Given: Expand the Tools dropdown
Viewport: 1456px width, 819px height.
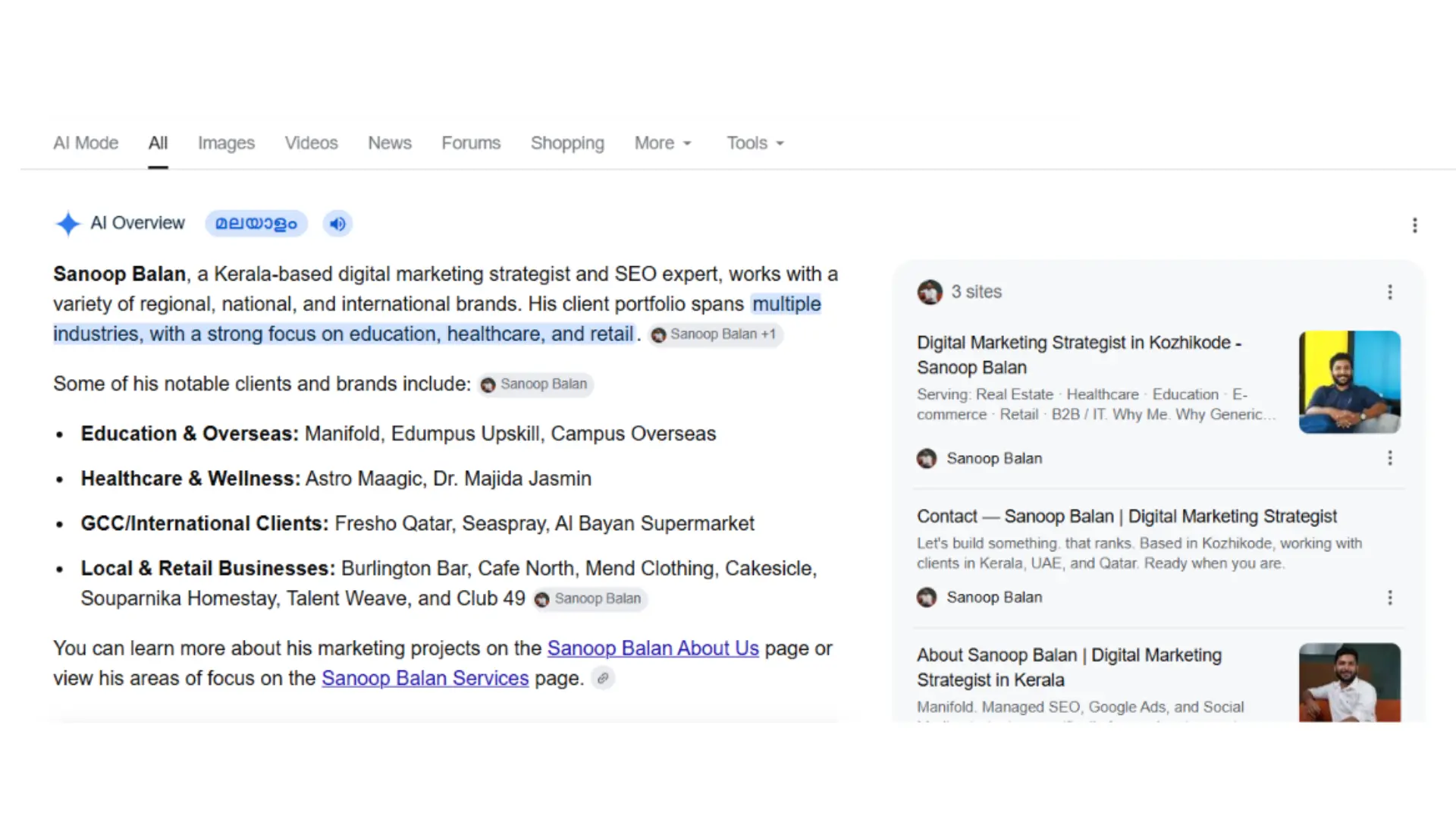Looking at the screenshot, I should click(755, 143).
